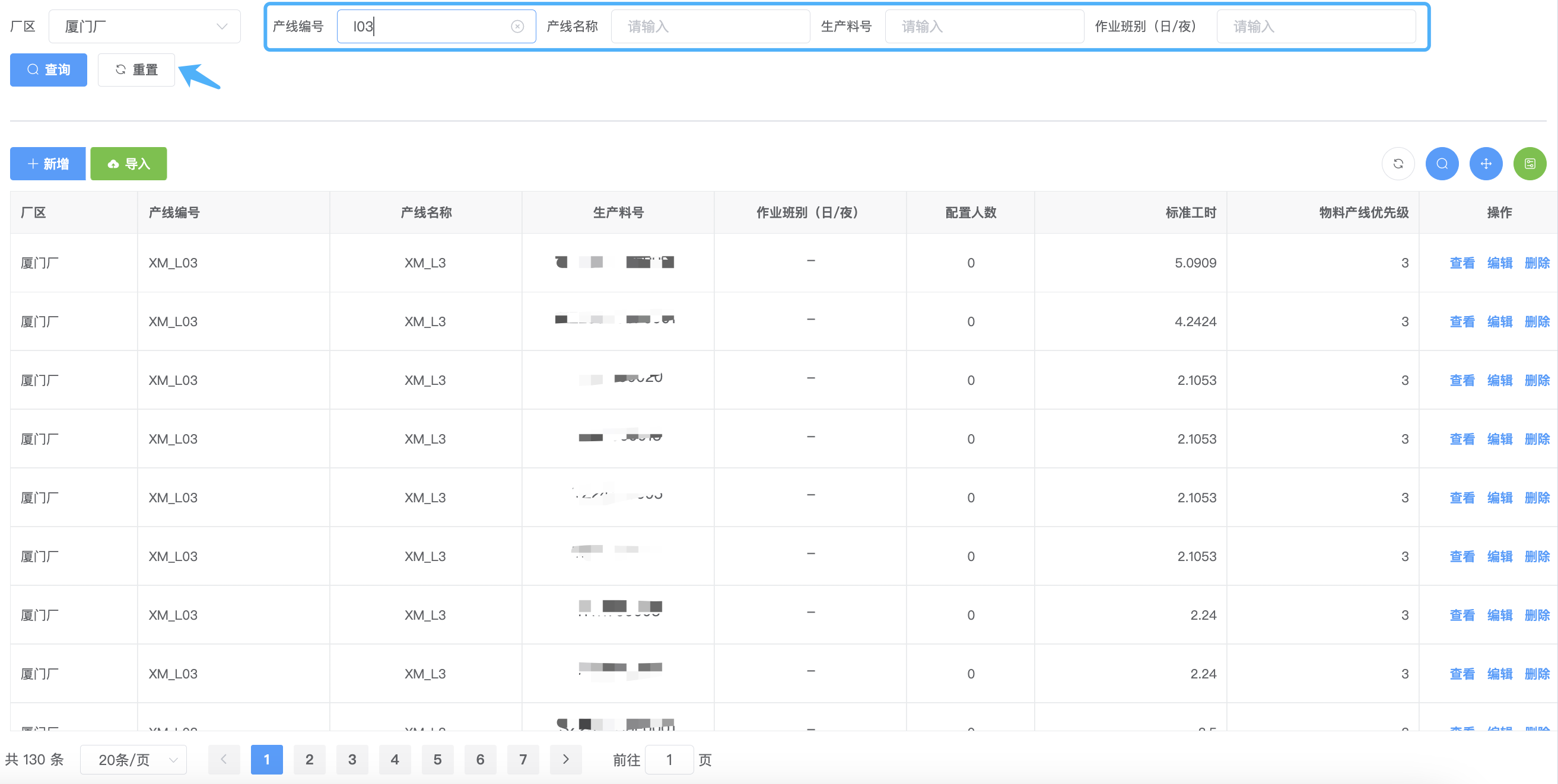Click the blue round search toggle icon
The height and width of the screenshot is (784, 1558).
click(x=1442, y=164)
